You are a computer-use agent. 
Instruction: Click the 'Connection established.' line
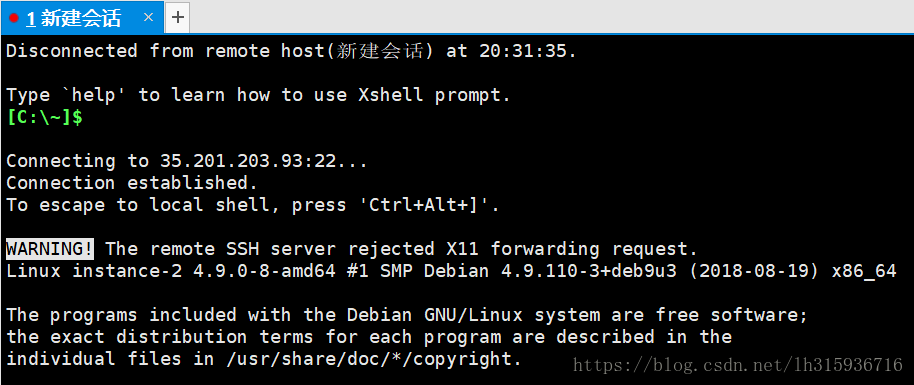[132, 183]
